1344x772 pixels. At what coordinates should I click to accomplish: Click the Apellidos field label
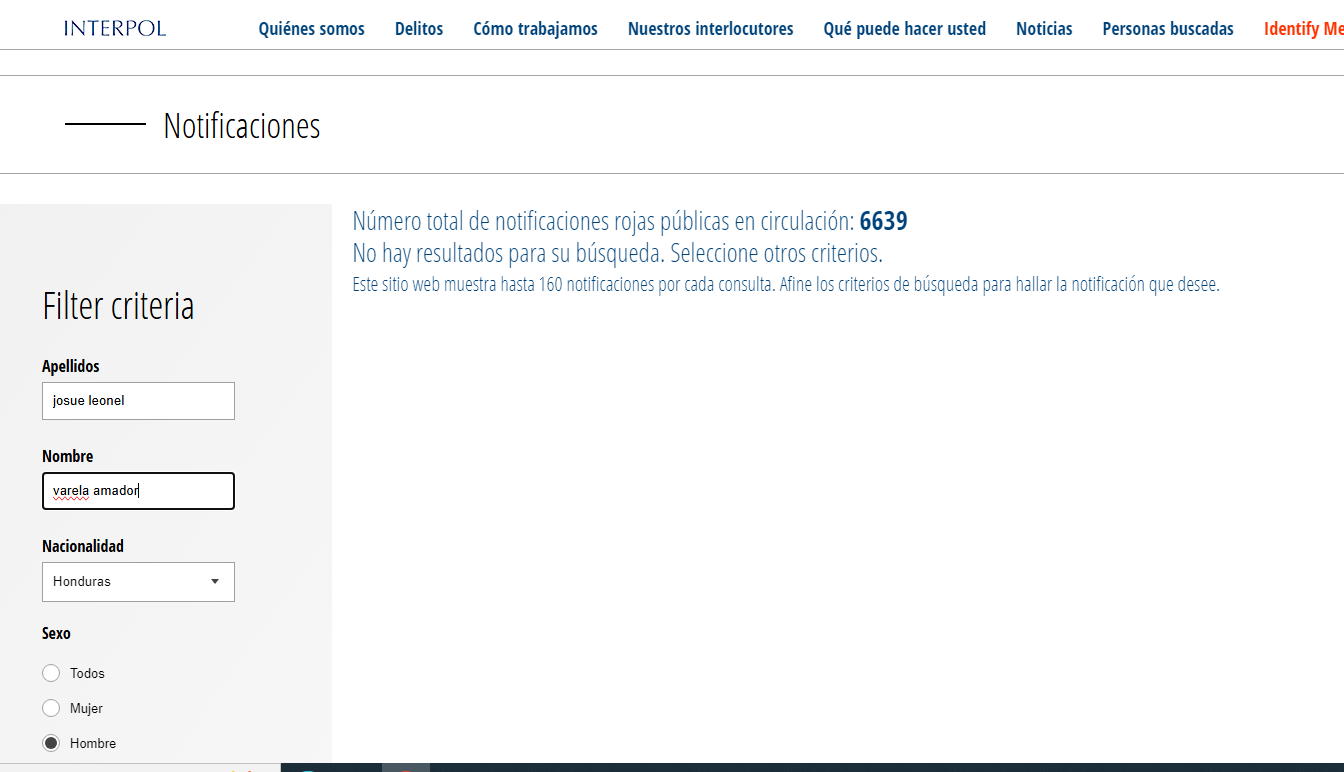[71, 366]
